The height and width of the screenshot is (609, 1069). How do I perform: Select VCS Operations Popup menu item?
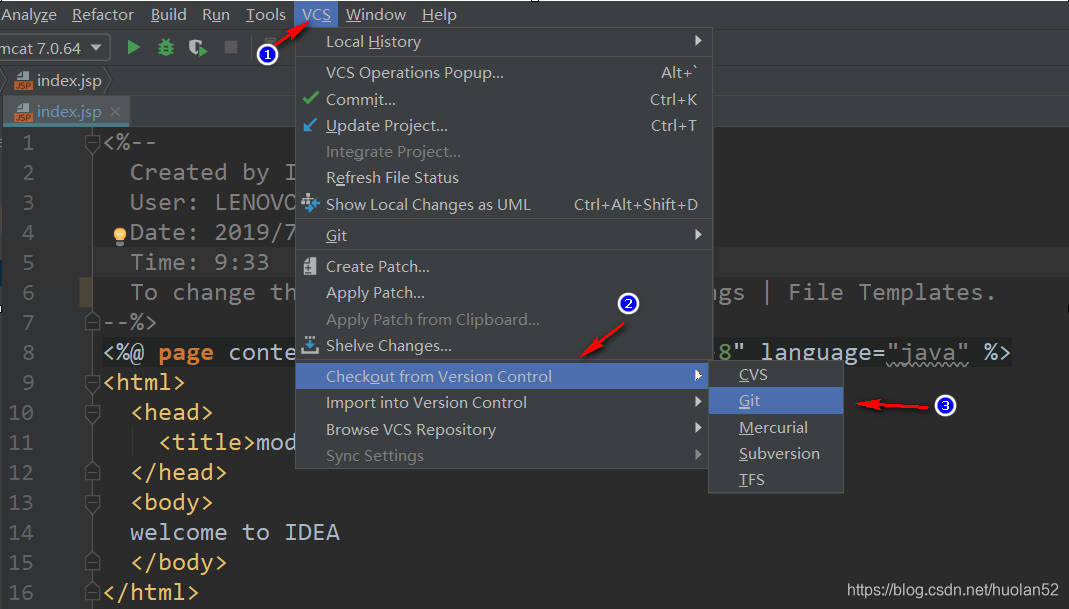[x=504, y=72]
